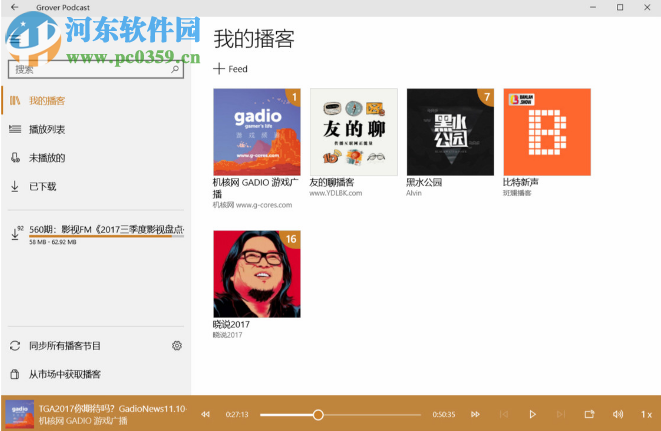This screenshot has width=661, height=431.
Task: Click the now-playing title TGA2017你期待吗
Action: tap(113, 409)
